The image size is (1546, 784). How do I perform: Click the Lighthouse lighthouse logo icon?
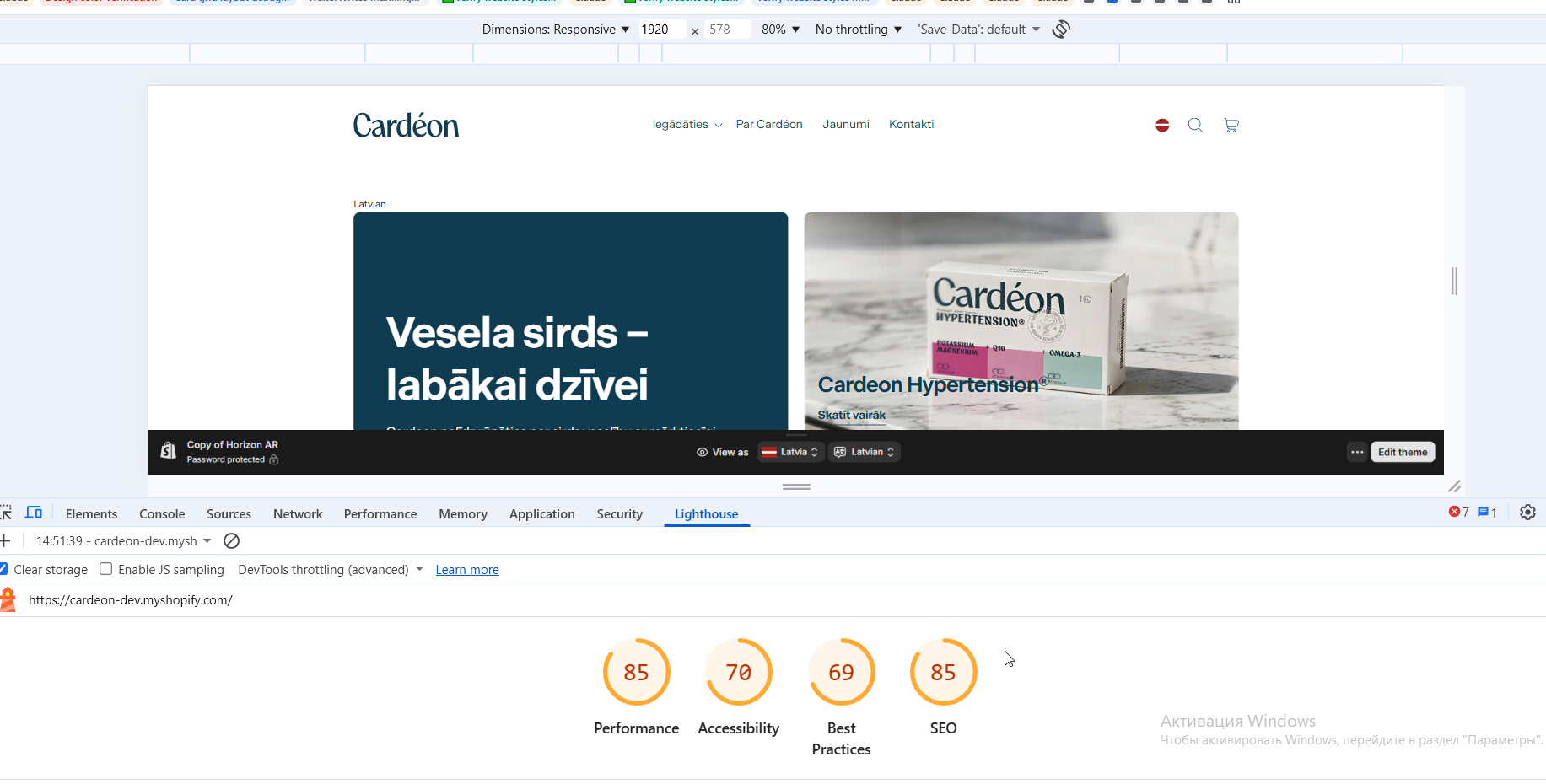[8, 599]
